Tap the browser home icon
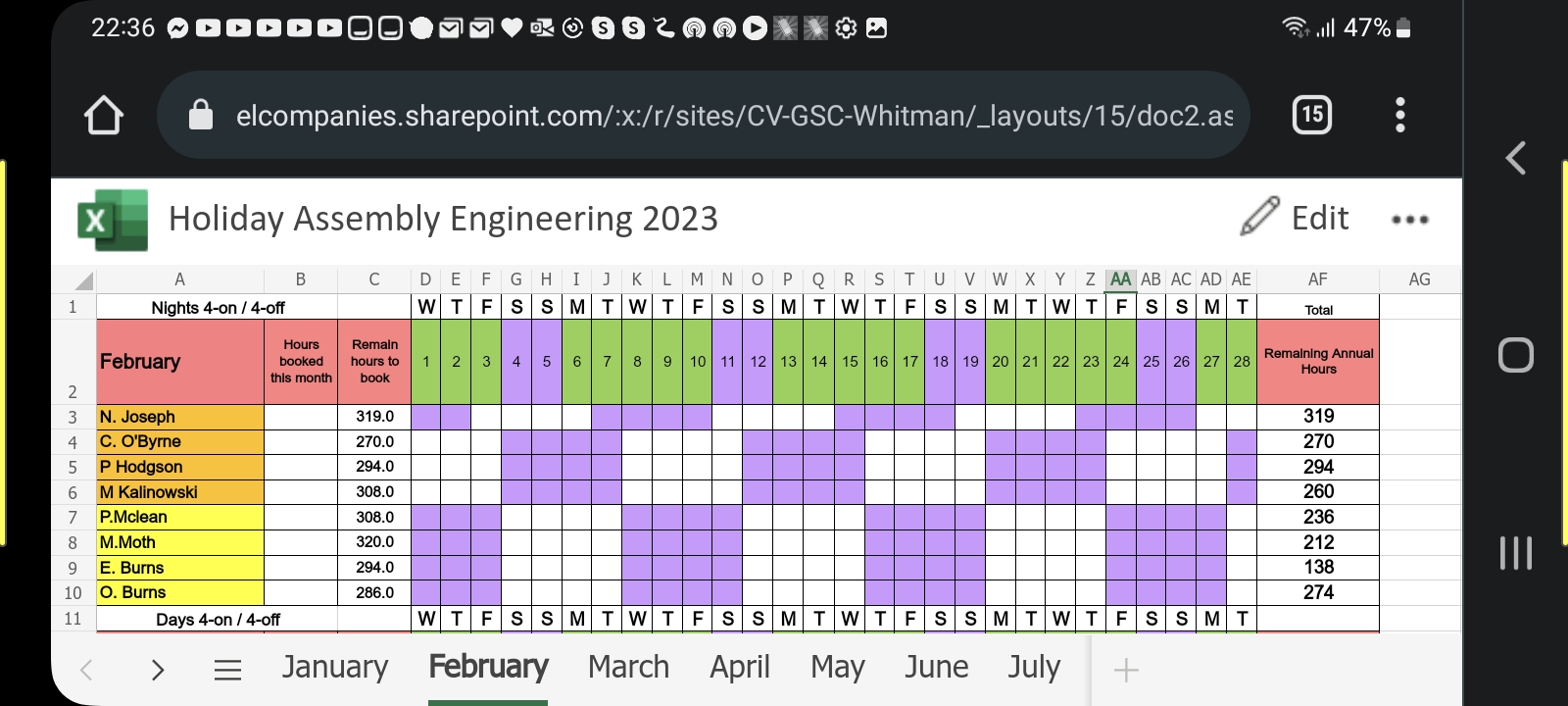Image resolution: width=1568 pixels, height=706 pixels. click(104, 116)
